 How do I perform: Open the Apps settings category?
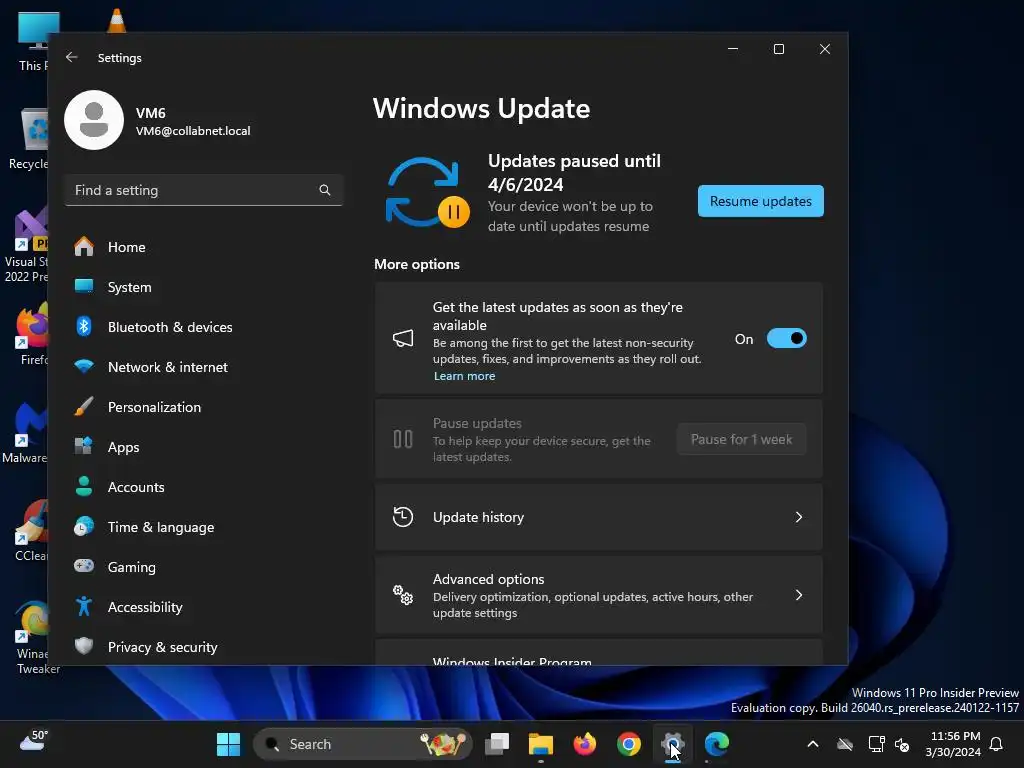123,447
